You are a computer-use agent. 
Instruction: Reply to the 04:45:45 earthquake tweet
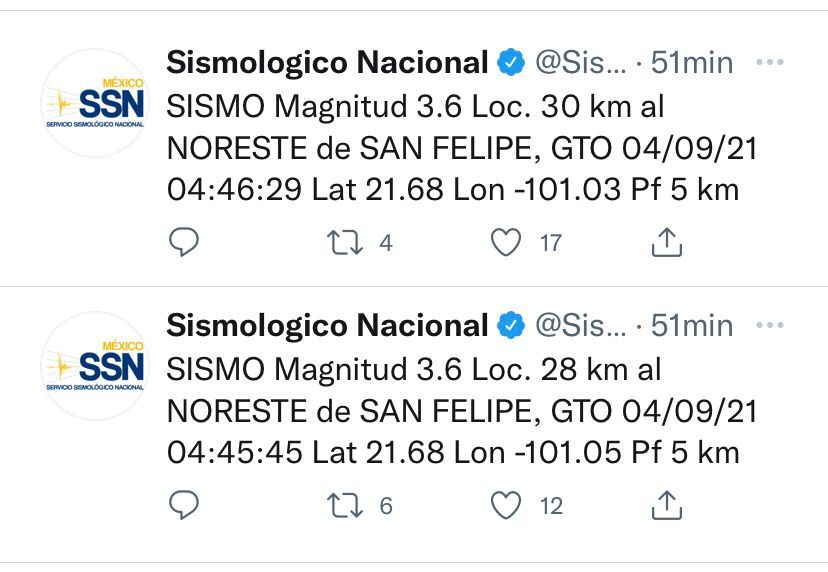pyautogui.click(x=184, y=505)
